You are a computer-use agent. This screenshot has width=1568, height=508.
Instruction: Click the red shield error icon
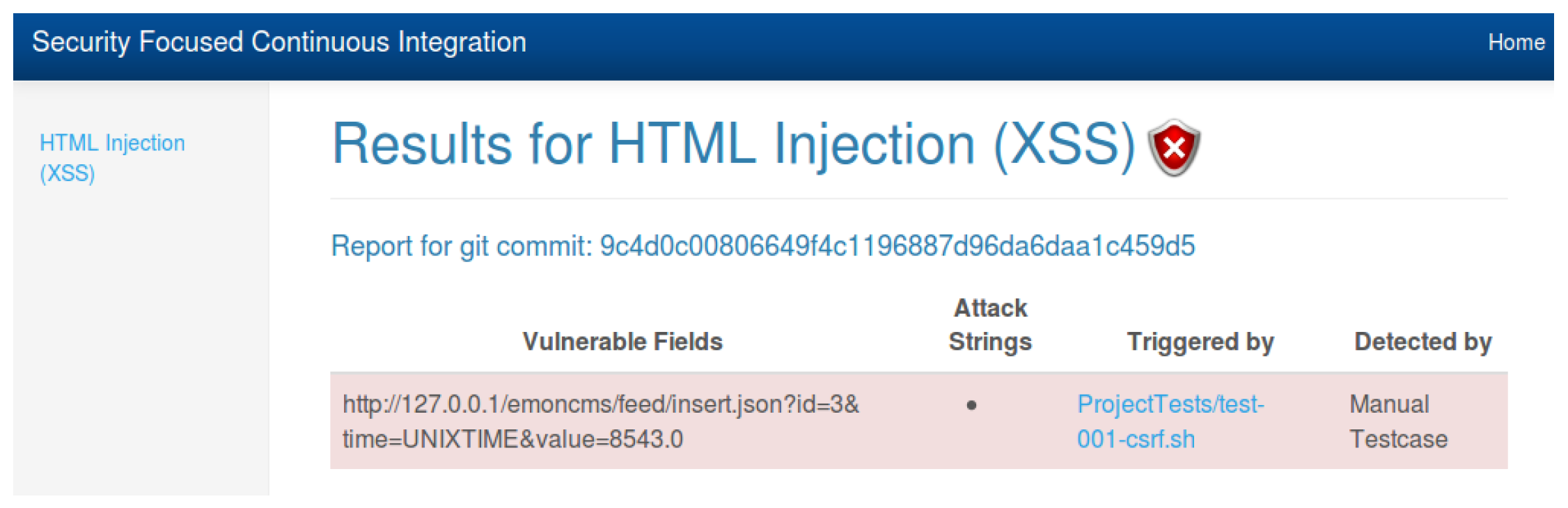click(1174, 147)
